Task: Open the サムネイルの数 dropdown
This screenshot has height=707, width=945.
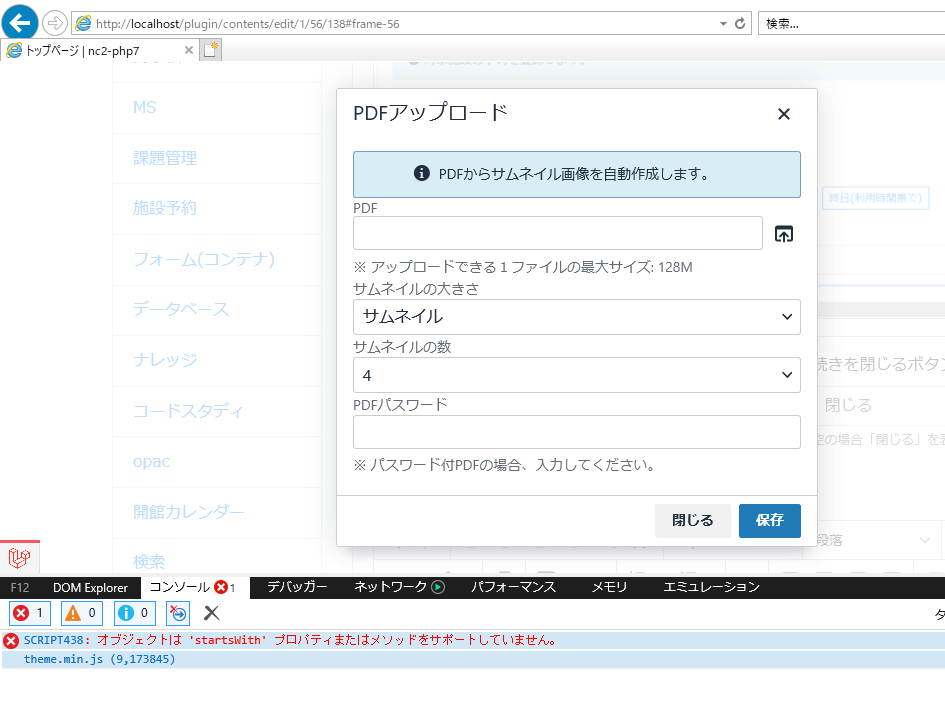Action: pyautogui.click(x=576, y=374)
